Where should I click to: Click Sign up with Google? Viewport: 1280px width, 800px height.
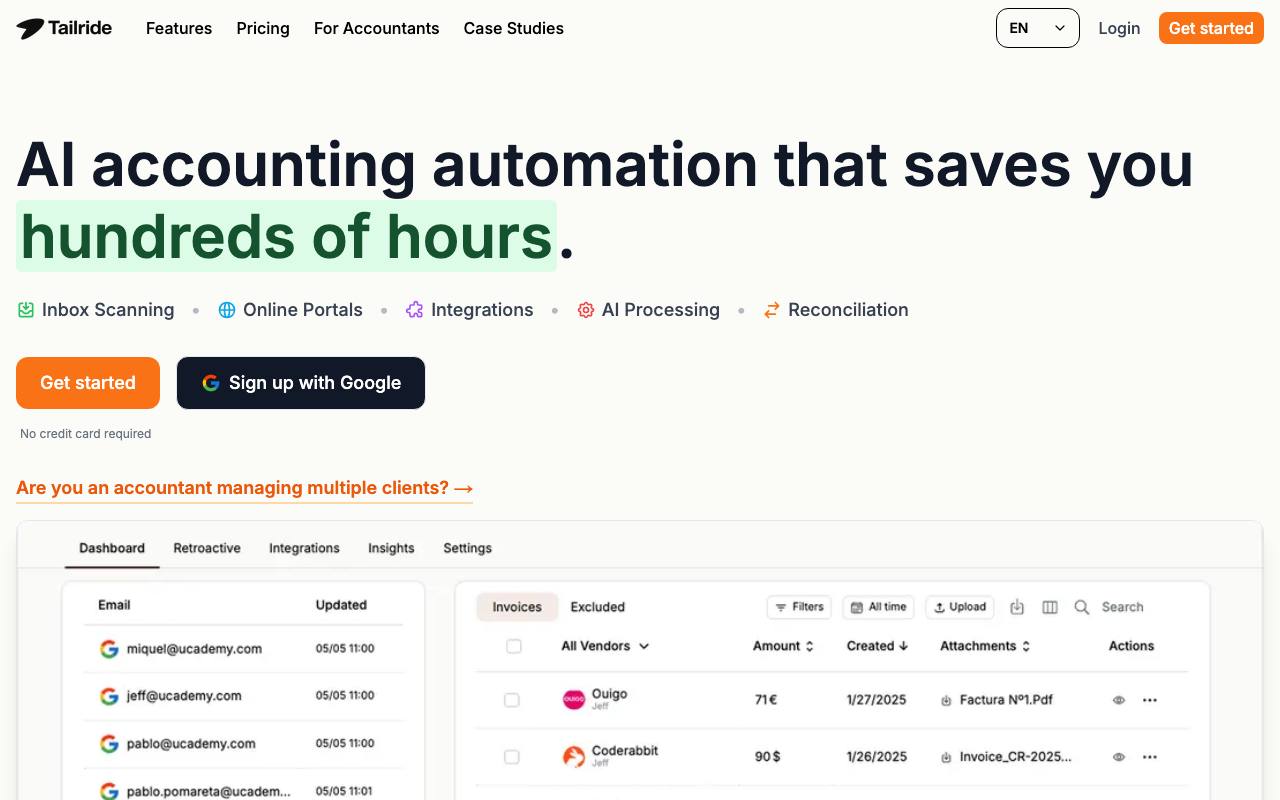coord(301,383)
